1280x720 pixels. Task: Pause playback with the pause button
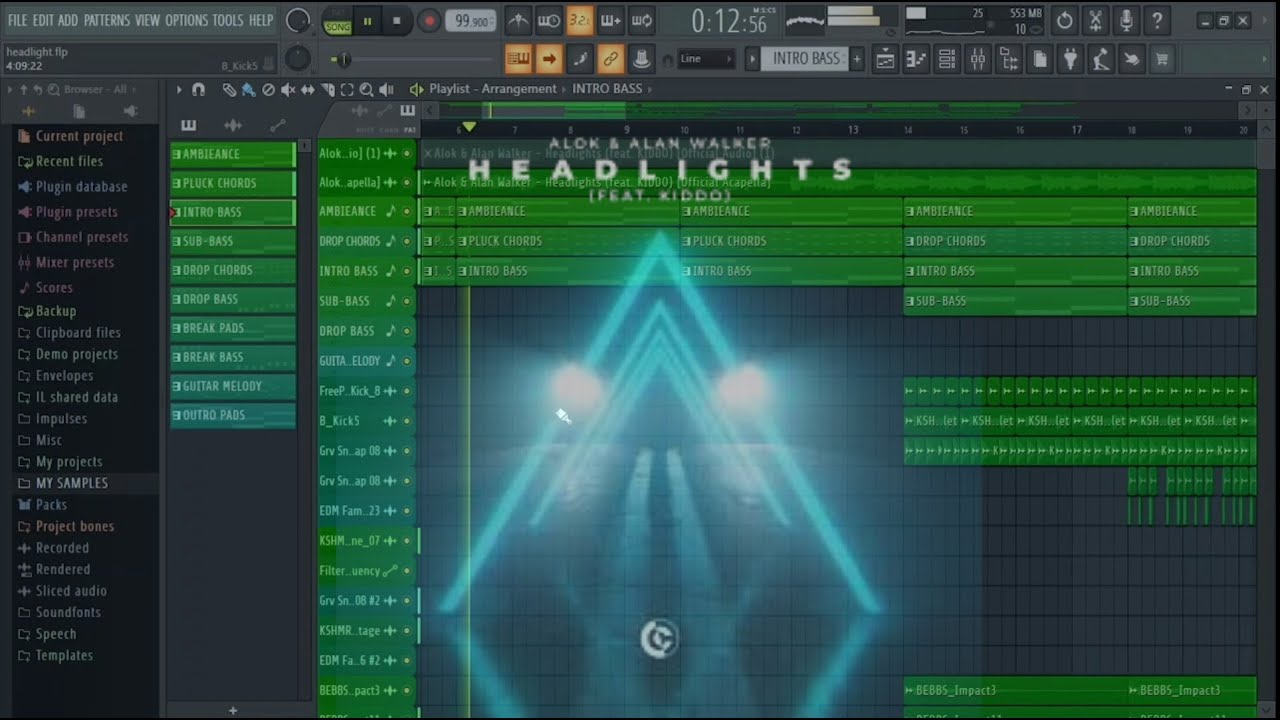point(367,21)
